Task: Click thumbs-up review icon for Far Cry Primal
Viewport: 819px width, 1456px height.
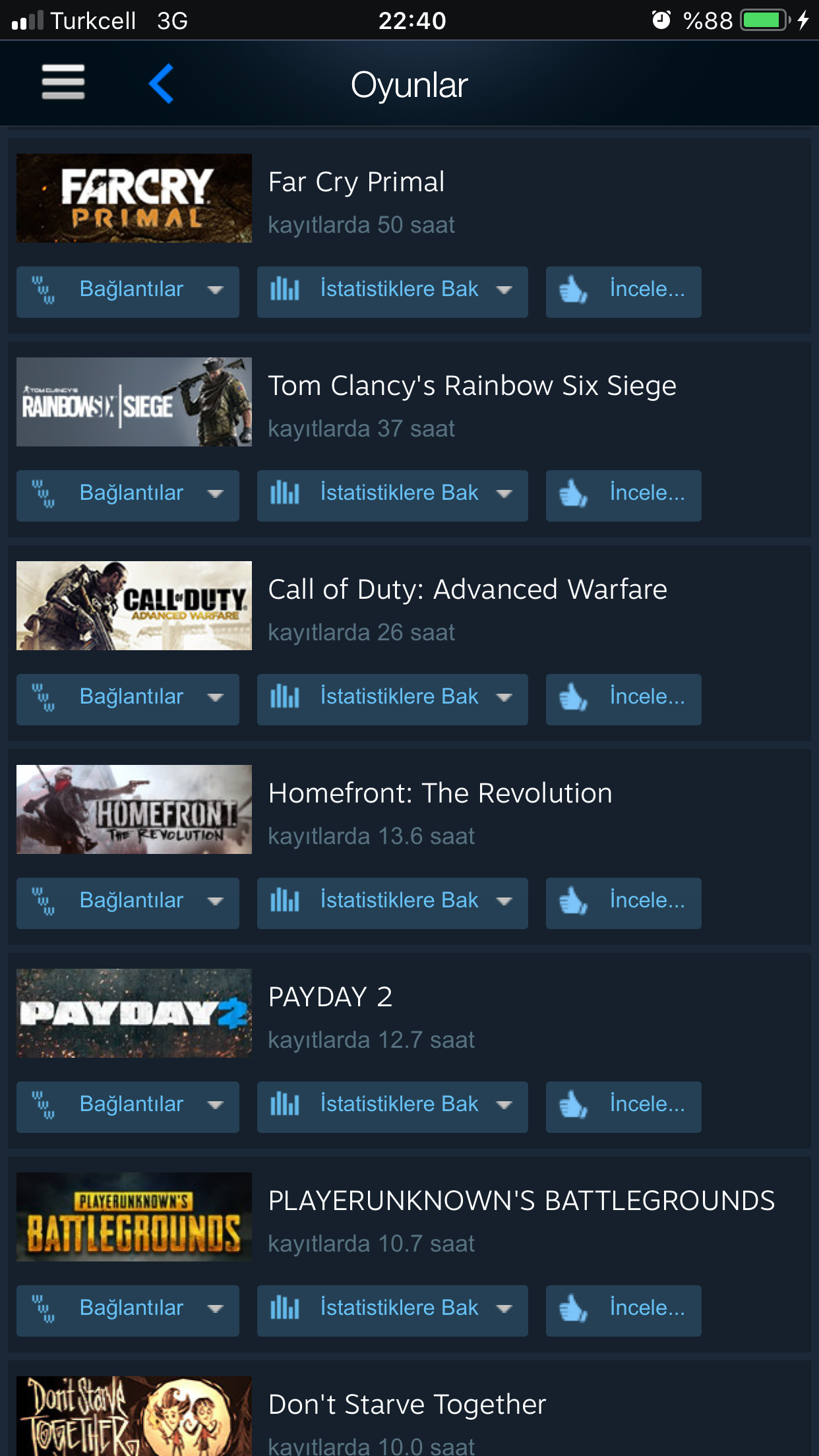Action: [573, 290]
